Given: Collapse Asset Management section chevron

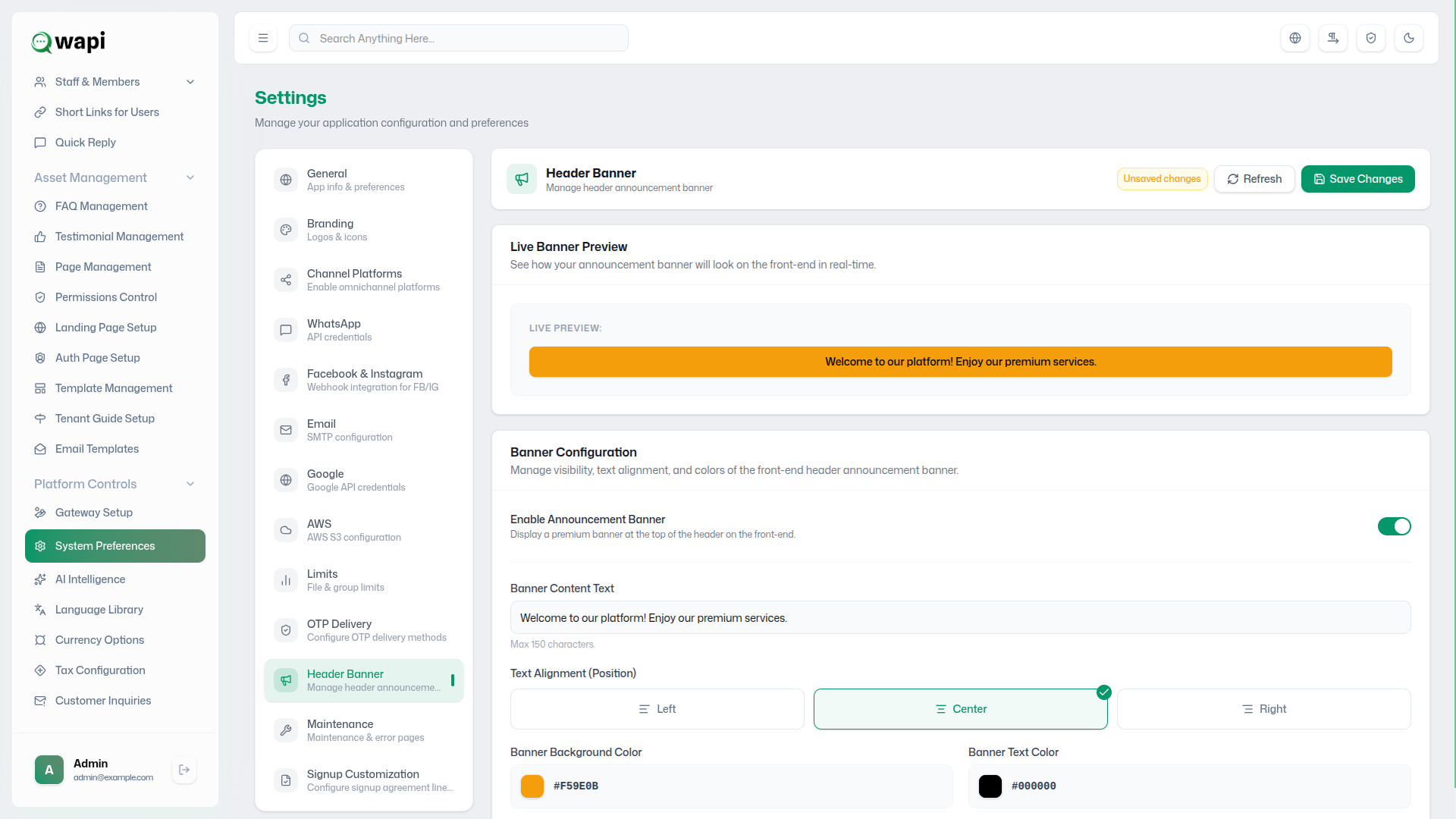Looking at the screenshot, I should tap(190, 177).
